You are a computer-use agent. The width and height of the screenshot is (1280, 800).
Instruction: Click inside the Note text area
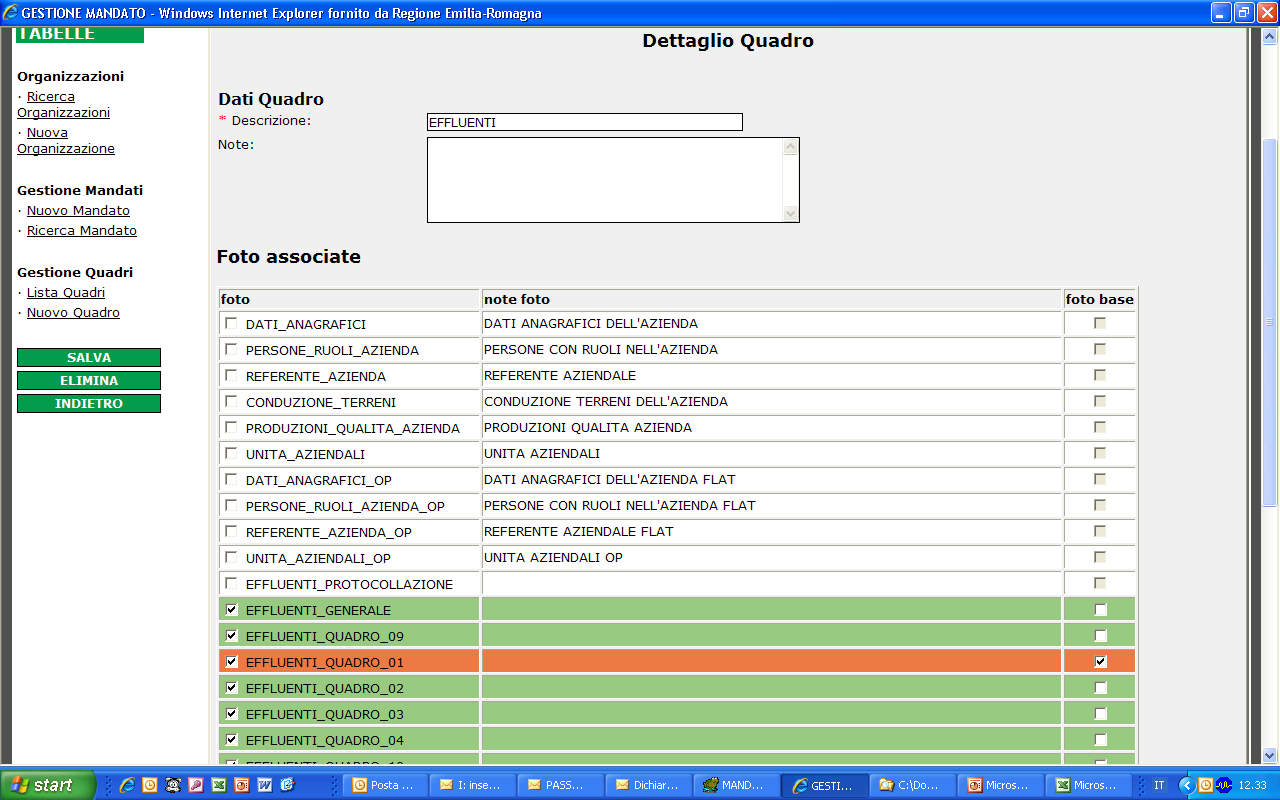tap(605, 180)
